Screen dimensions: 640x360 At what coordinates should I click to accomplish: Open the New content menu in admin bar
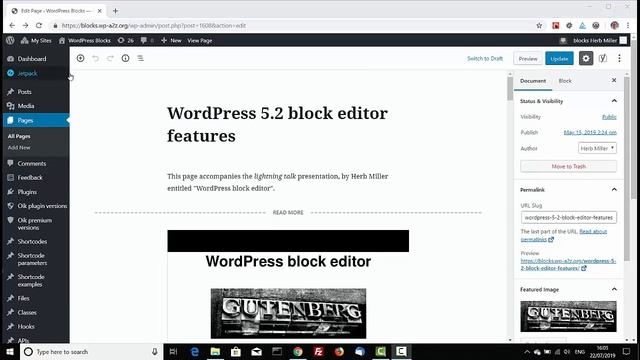171,40
